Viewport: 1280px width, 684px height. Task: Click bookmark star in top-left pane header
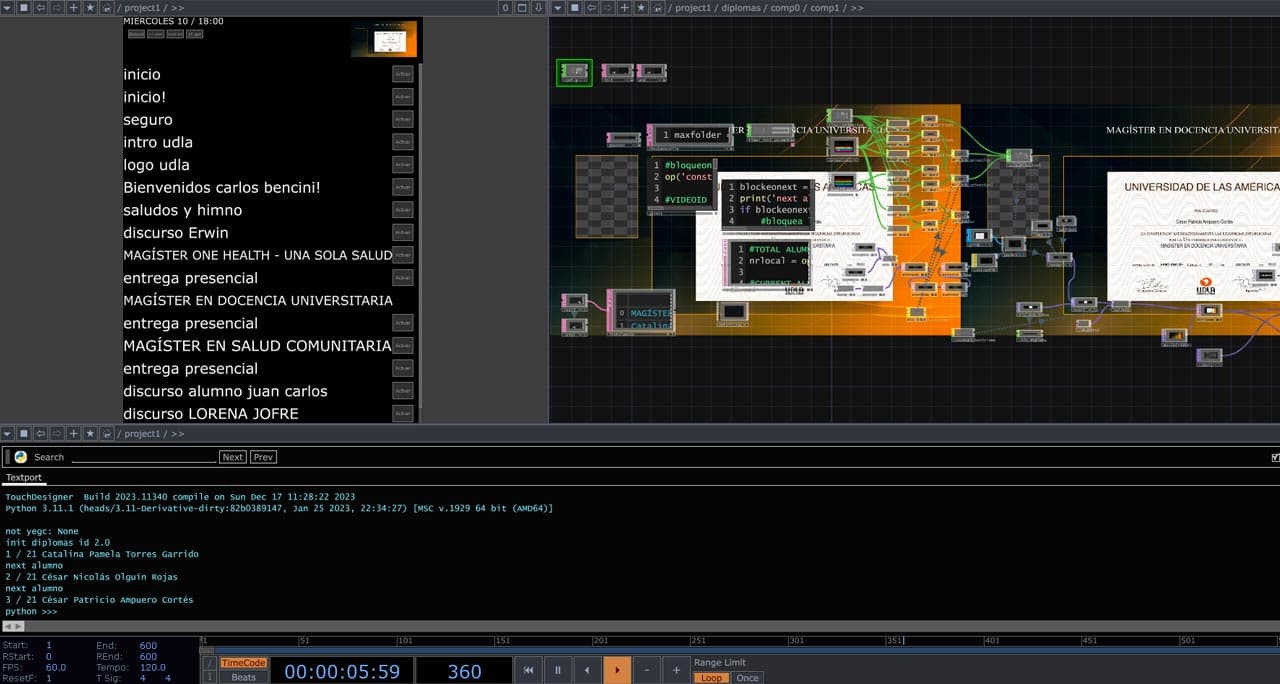(90, 7)
